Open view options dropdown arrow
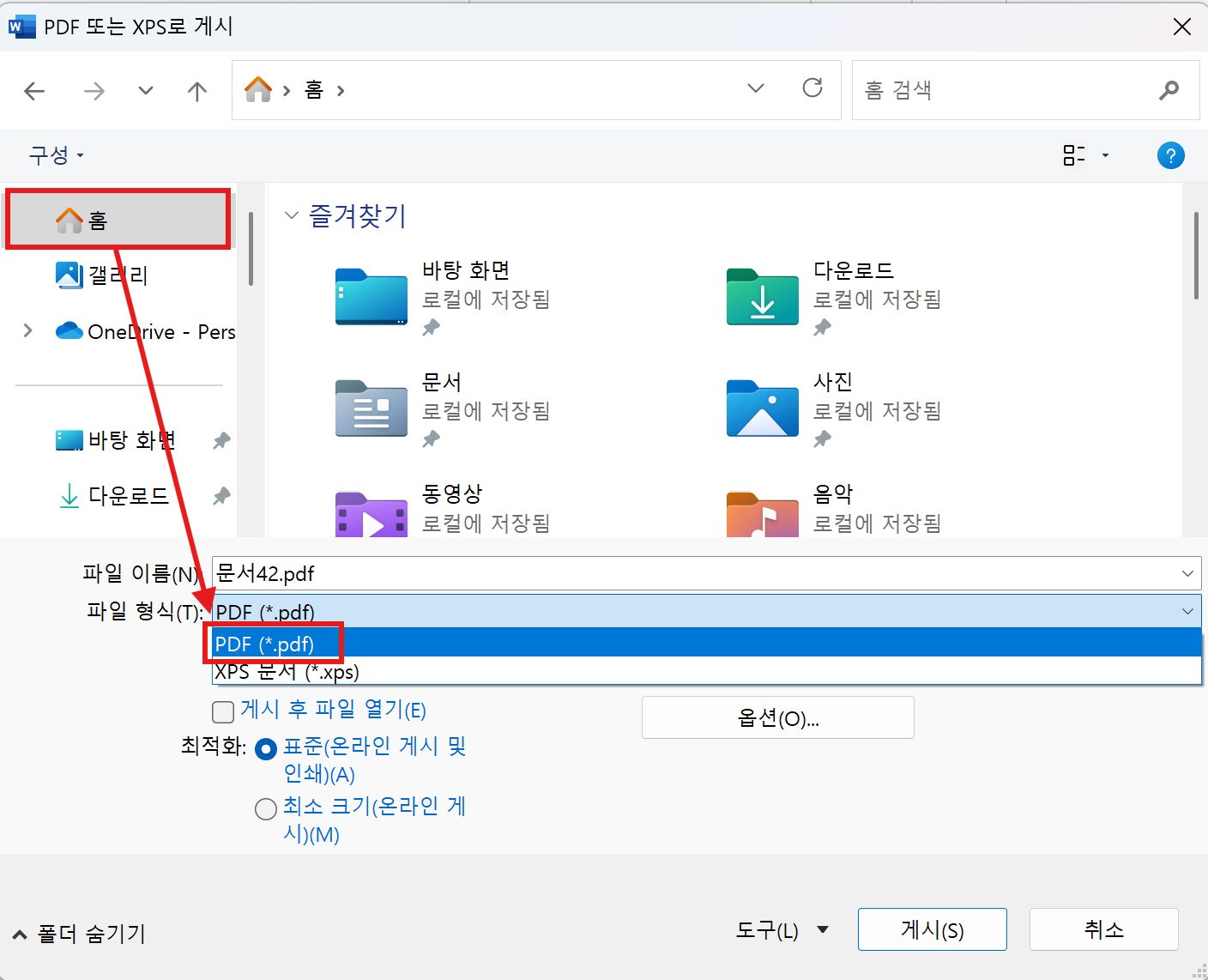Screen dimensions: 1208x980 point(1105,155)
